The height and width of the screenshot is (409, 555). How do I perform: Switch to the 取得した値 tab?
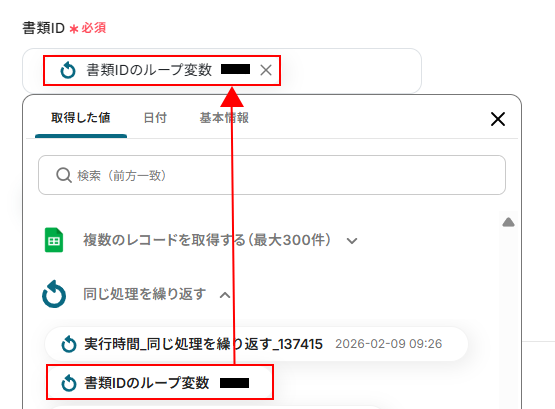[x=81, y=118]
